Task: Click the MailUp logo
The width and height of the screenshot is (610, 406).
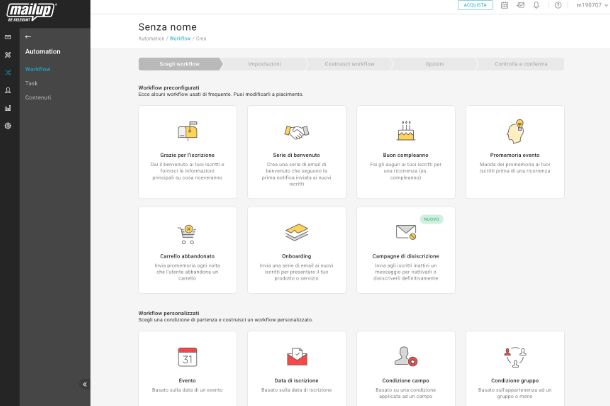Action: coord(31,12)
